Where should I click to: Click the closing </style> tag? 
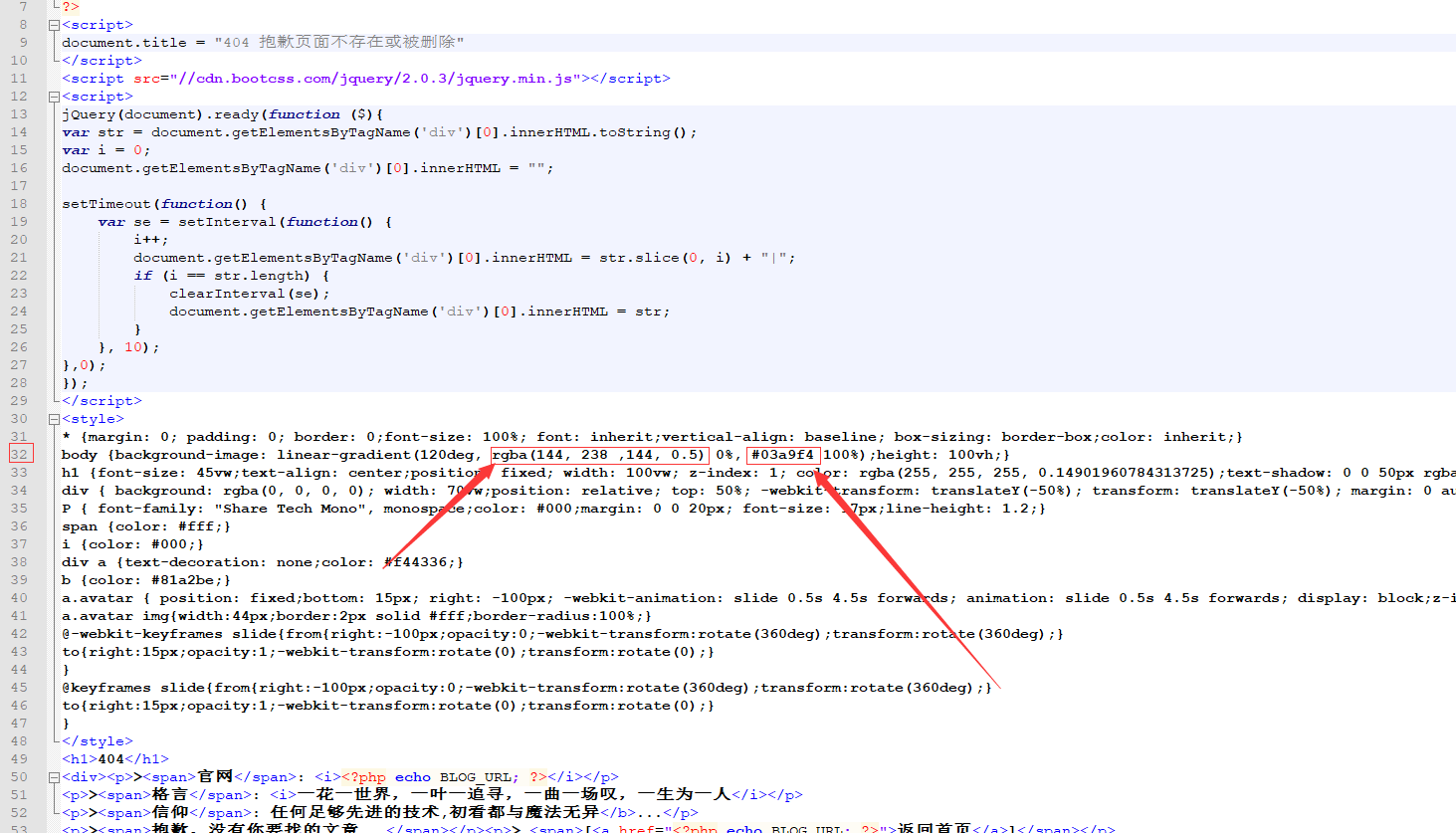[x=98, y=741]
